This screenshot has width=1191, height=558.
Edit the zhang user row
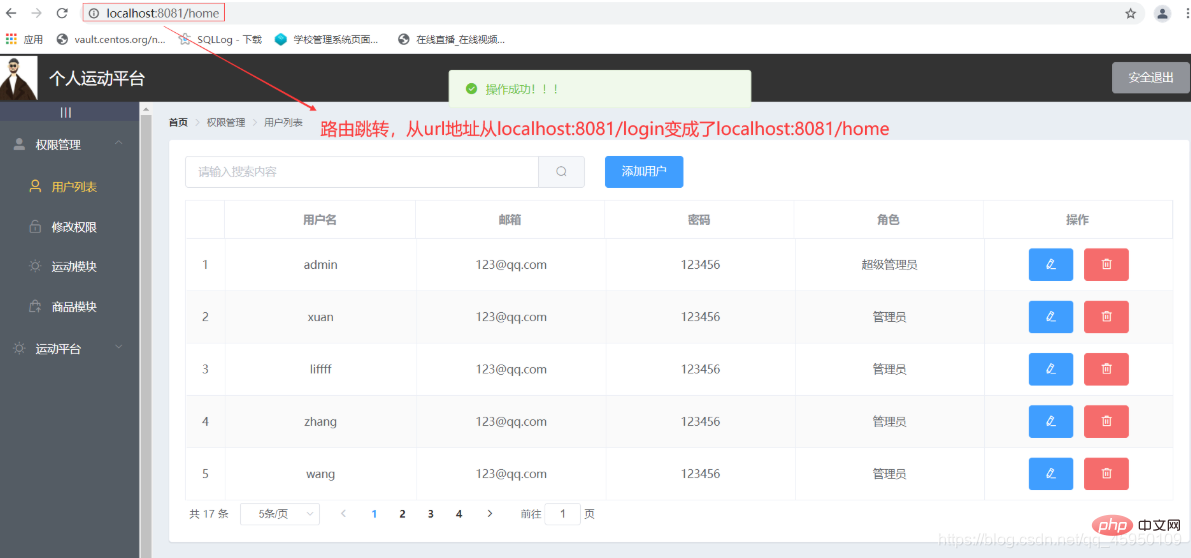(1050, 421)
